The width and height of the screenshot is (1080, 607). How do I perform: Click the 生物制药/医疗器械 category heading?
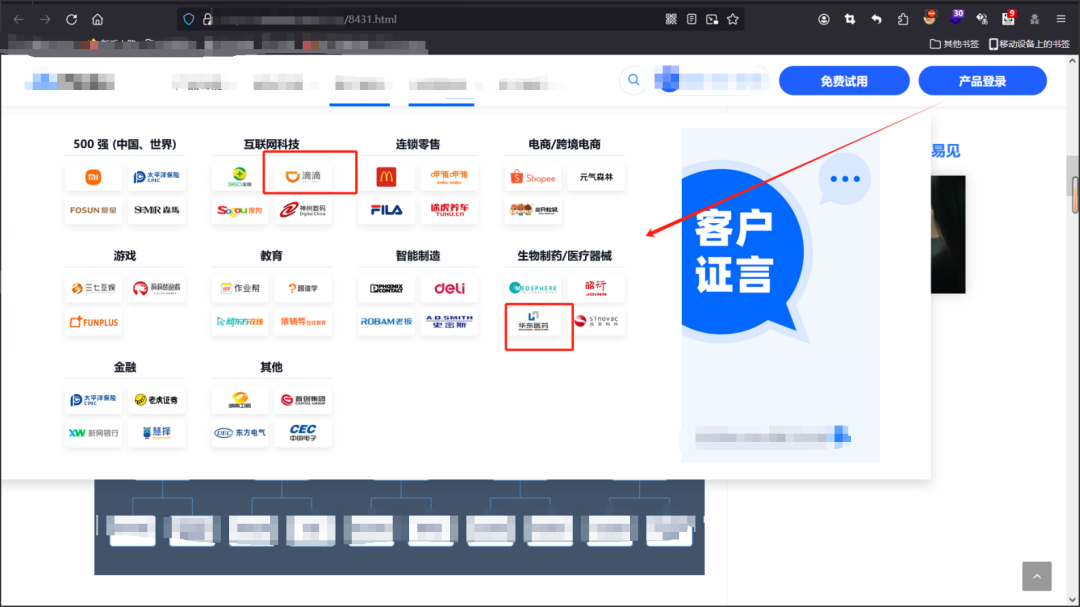pos(564,256)
